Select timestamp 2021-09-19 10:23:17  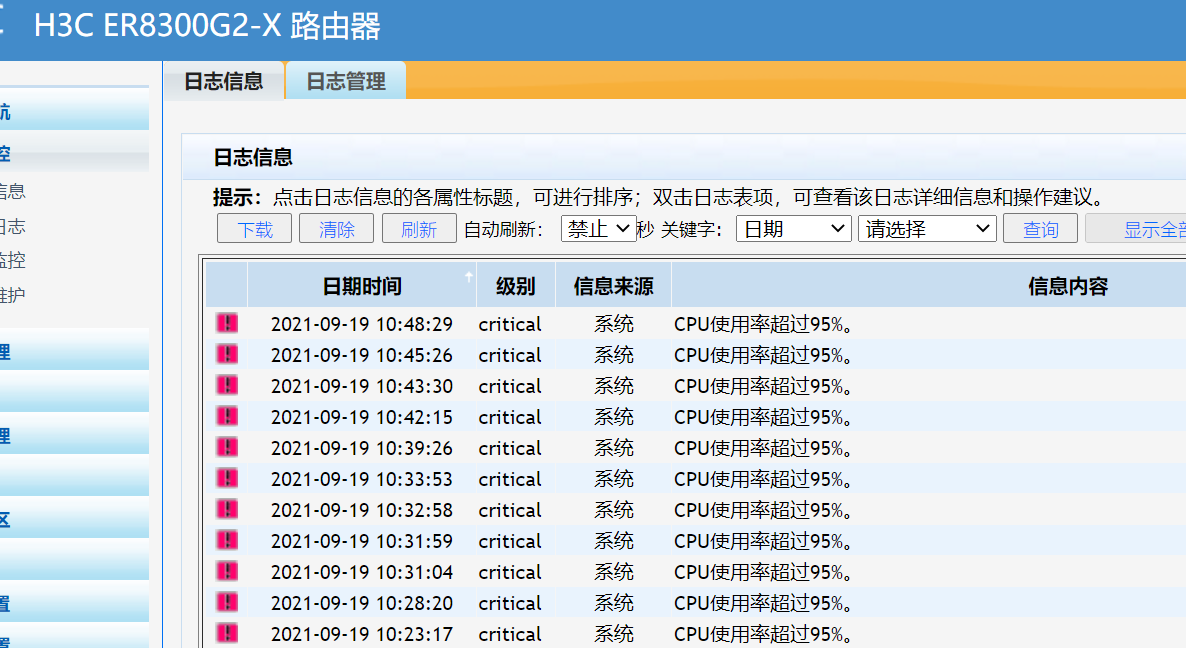(362, 634)
